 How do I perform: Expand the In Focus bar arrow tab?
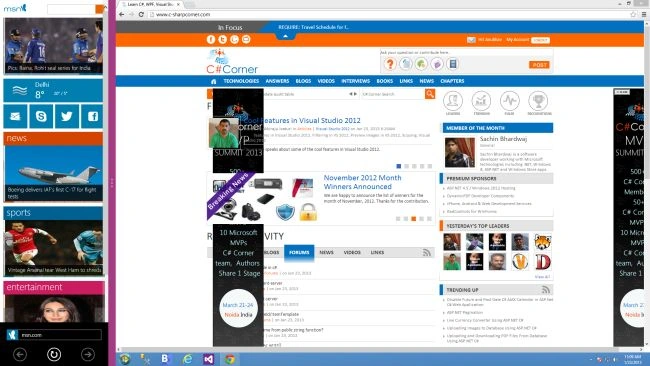285,36
